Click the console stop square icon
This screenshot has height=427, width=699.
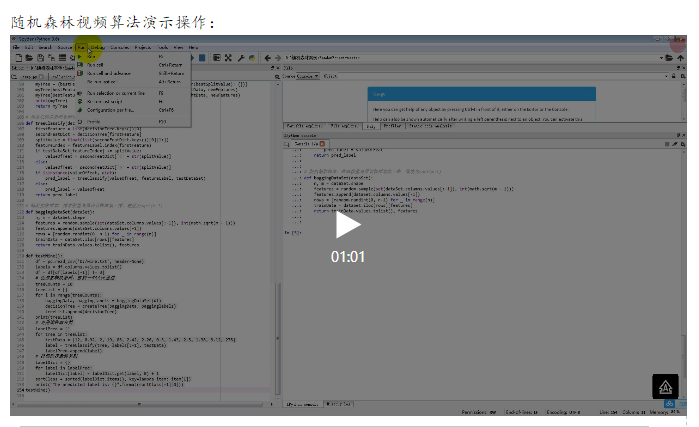(667, 144)
